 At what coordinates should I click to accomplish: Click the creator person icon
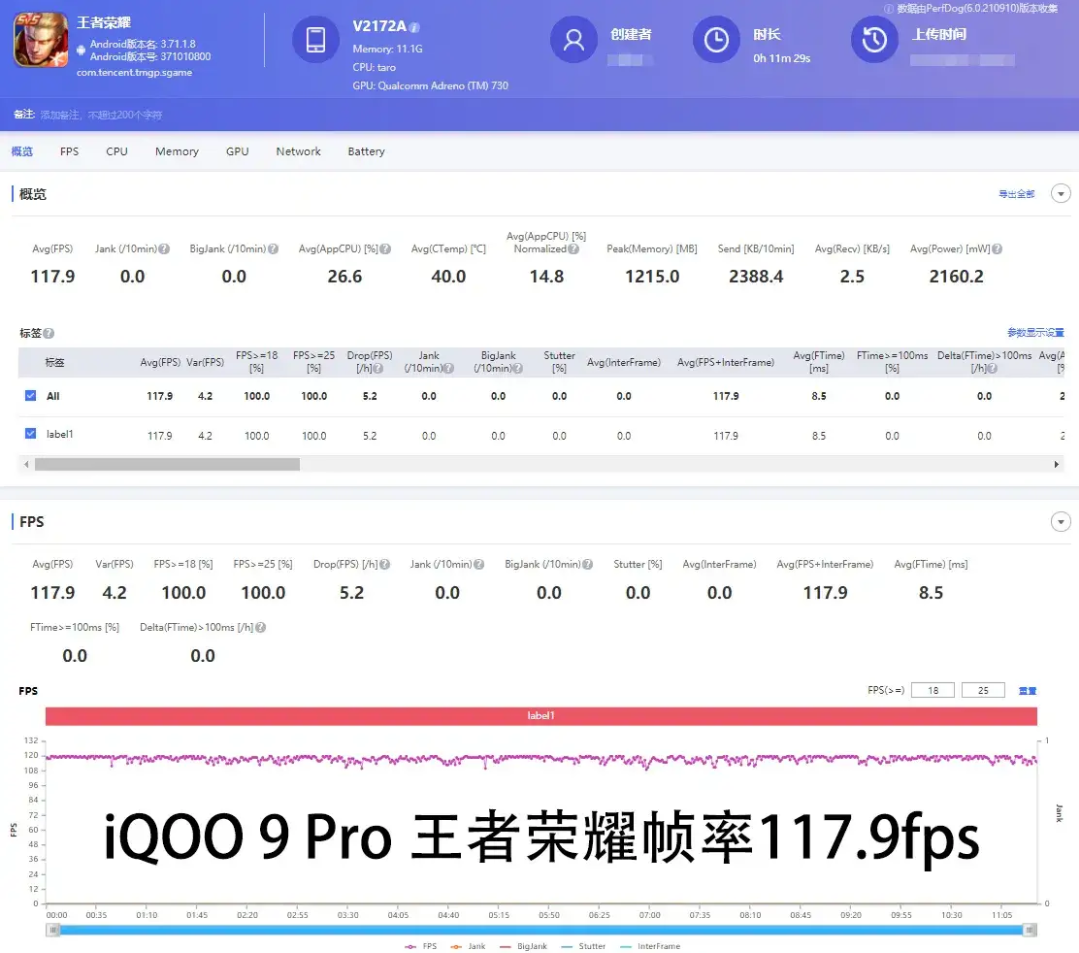click(573, 39)
